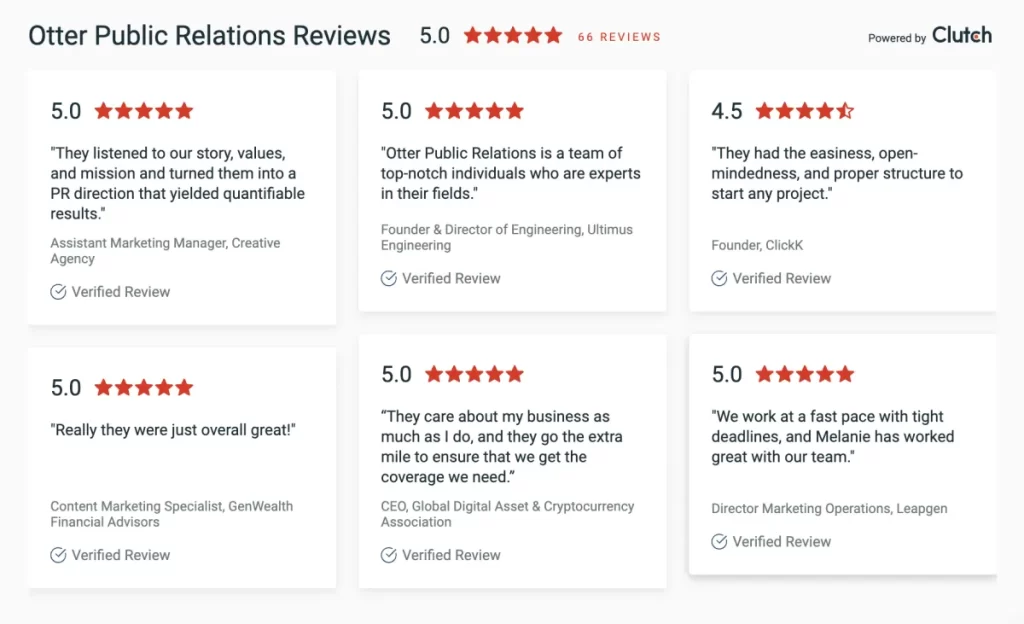Click verified checkmark on Creative Agency review
Image resolution: width=1024 pixels, height=624 pixels.
(59, 292)
